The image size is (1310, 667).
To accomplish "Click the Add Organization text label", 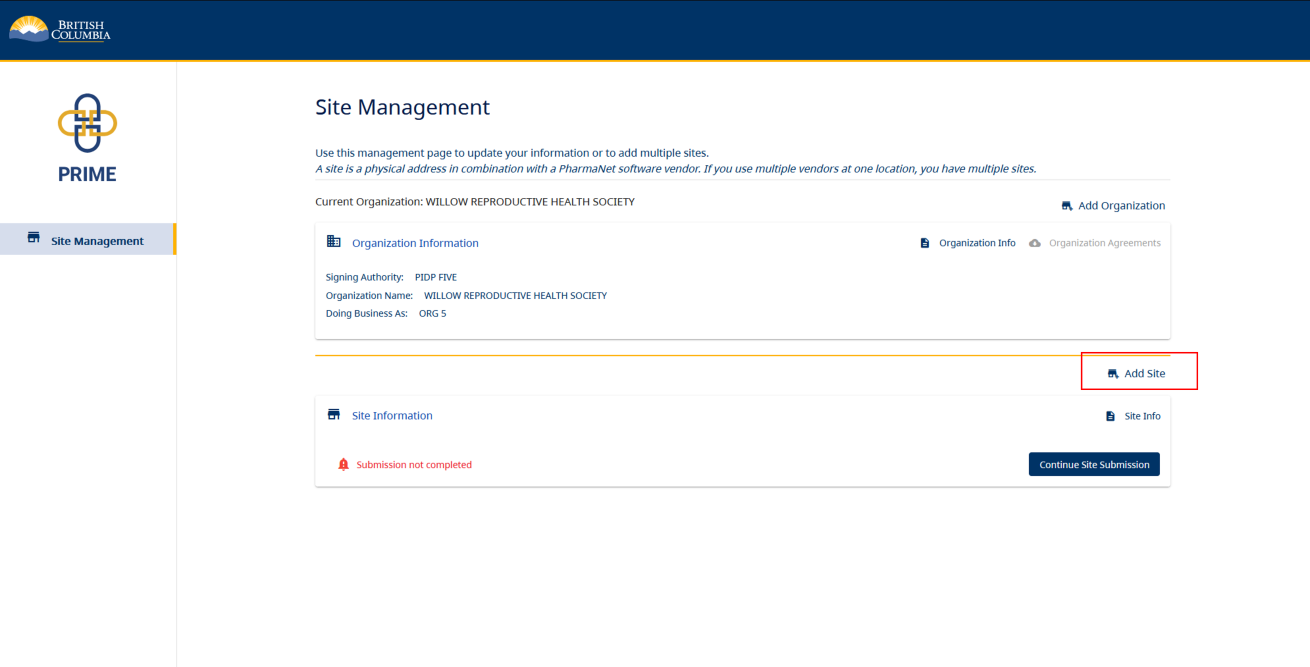I will (1121, 206).
